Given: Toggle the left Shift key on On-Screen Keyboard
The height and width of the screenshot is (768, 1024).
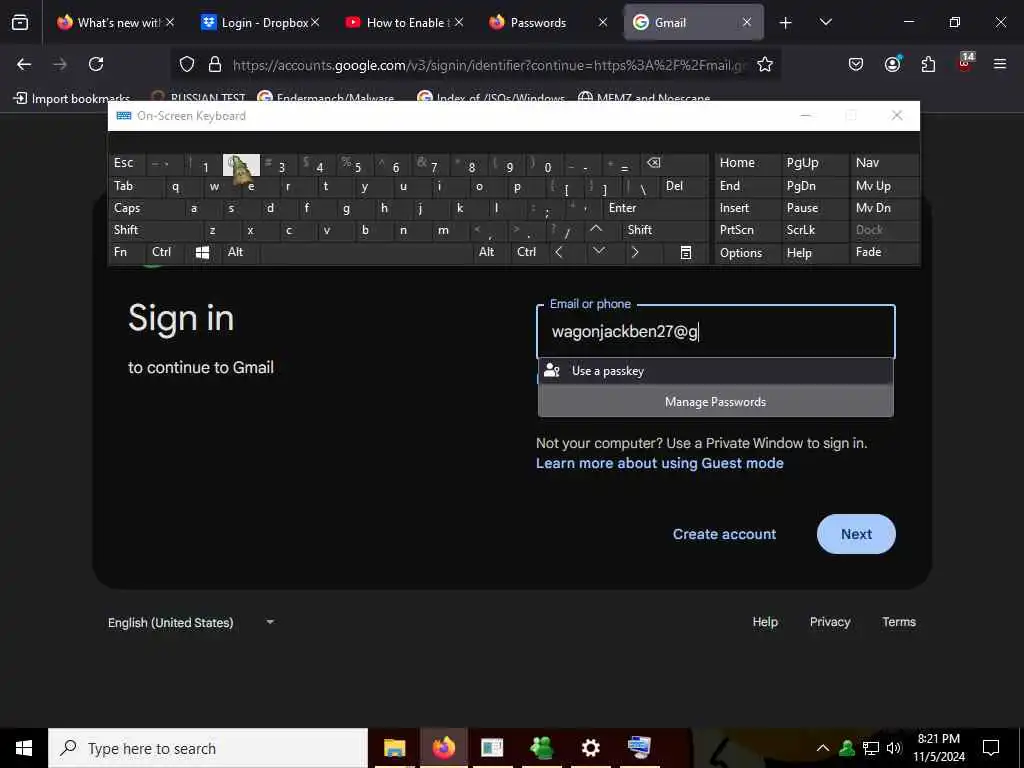Looking at the screenshot, I should pyautogui.click(x=156, y=230).
